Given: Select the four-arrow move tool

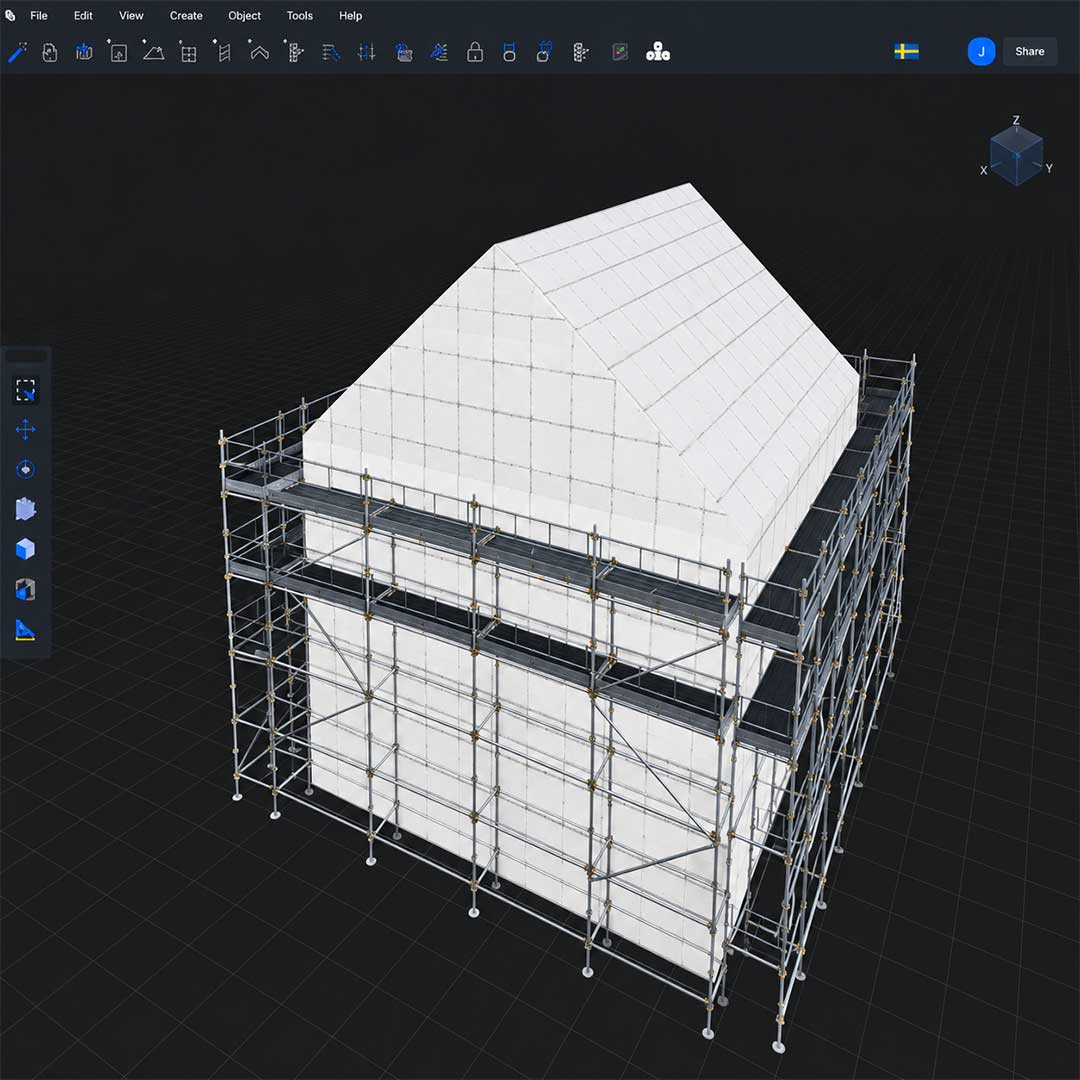Looking at the screenshot, I should (25, 430).
